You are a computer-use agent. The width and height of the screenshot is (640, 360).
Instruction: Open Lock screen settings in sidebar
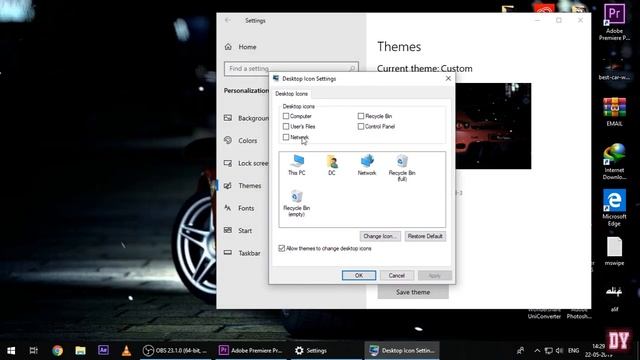[x=246, y=163]
